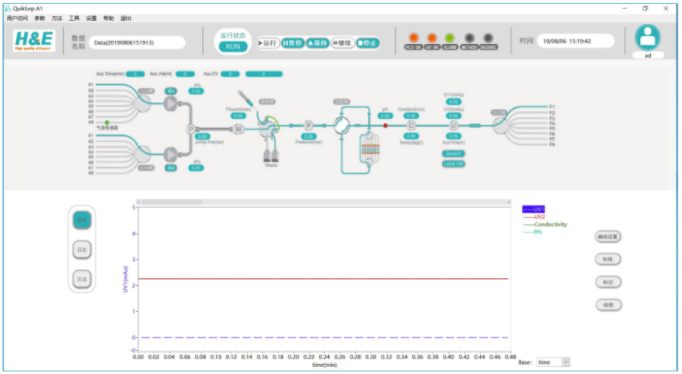Click the 暂停 pause button

[x=292, y=43]
